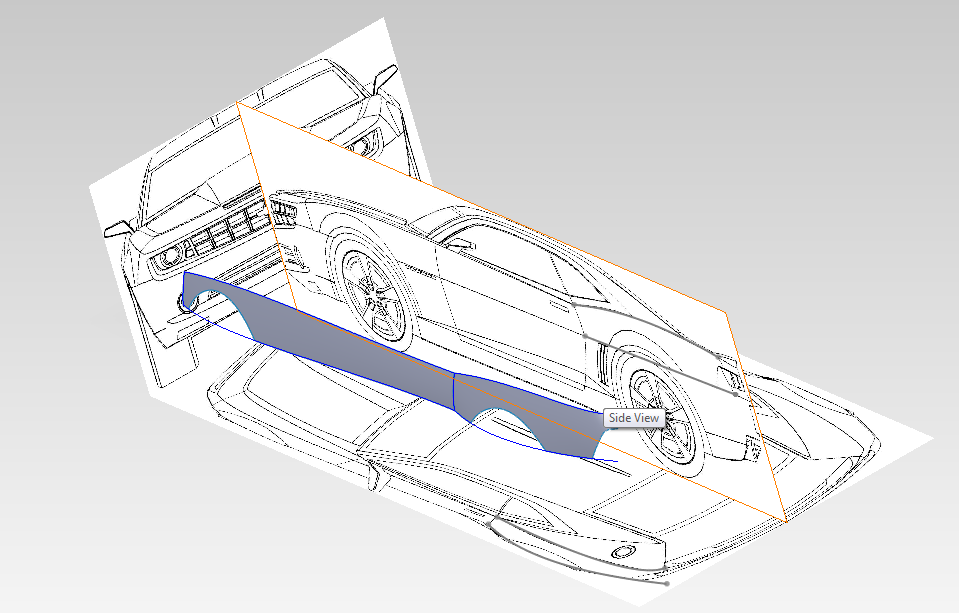Click the left side mirror in front view
The image size is (959, 613).
click(116, 228)
